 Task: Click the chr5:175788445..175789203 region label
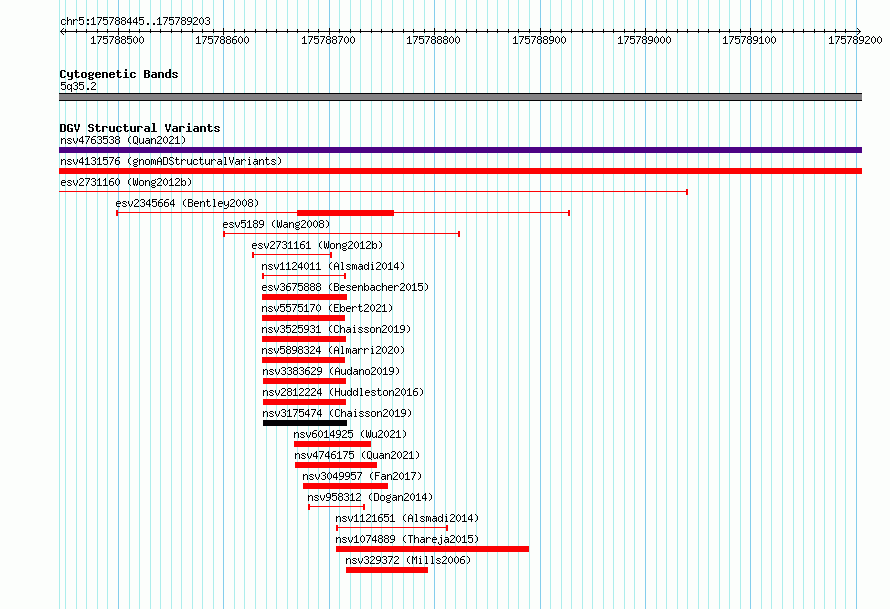(135, 21)
